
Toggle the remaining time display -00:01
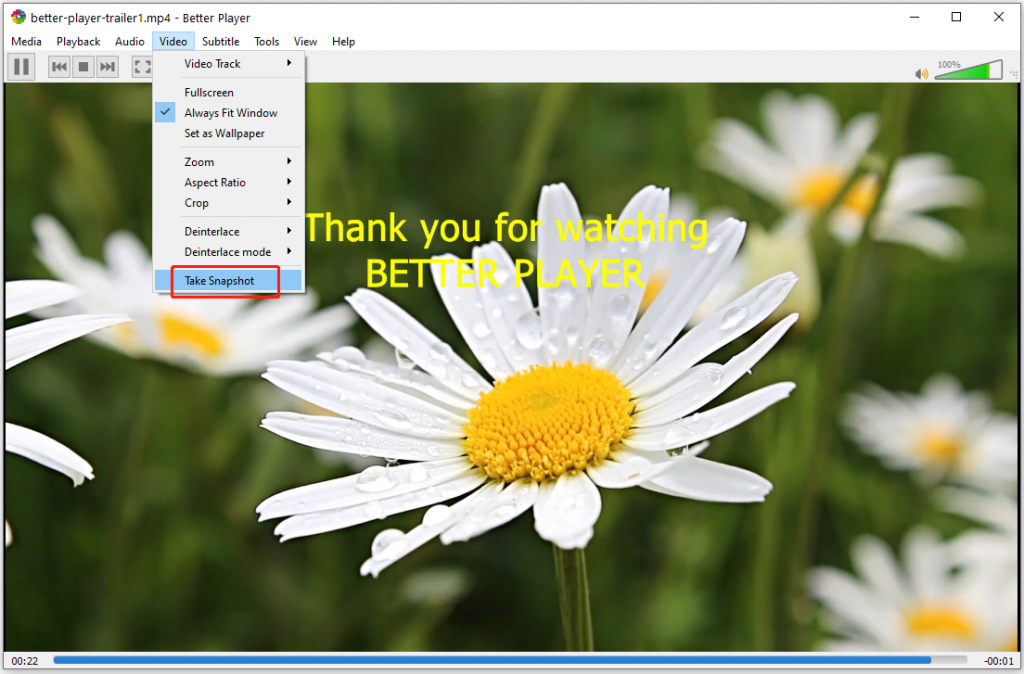pyautogui.click(x=999, y=661)
